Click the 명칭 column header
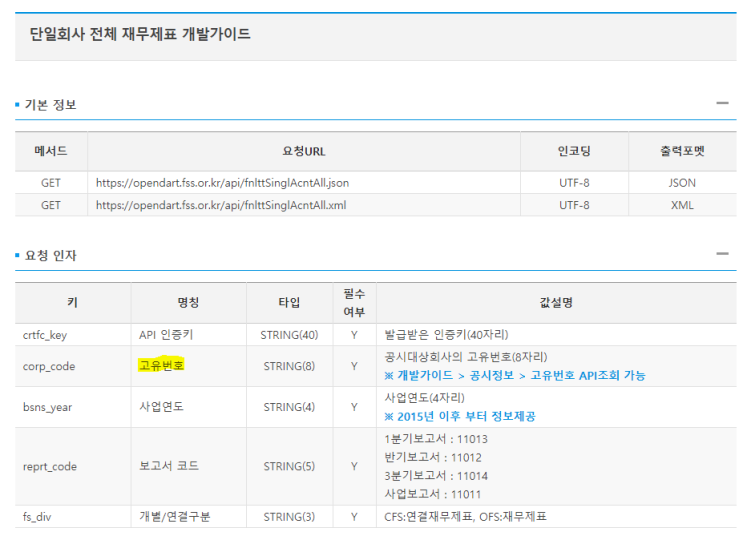The height and width of the screenshot is (536, 743). [188, 302]
